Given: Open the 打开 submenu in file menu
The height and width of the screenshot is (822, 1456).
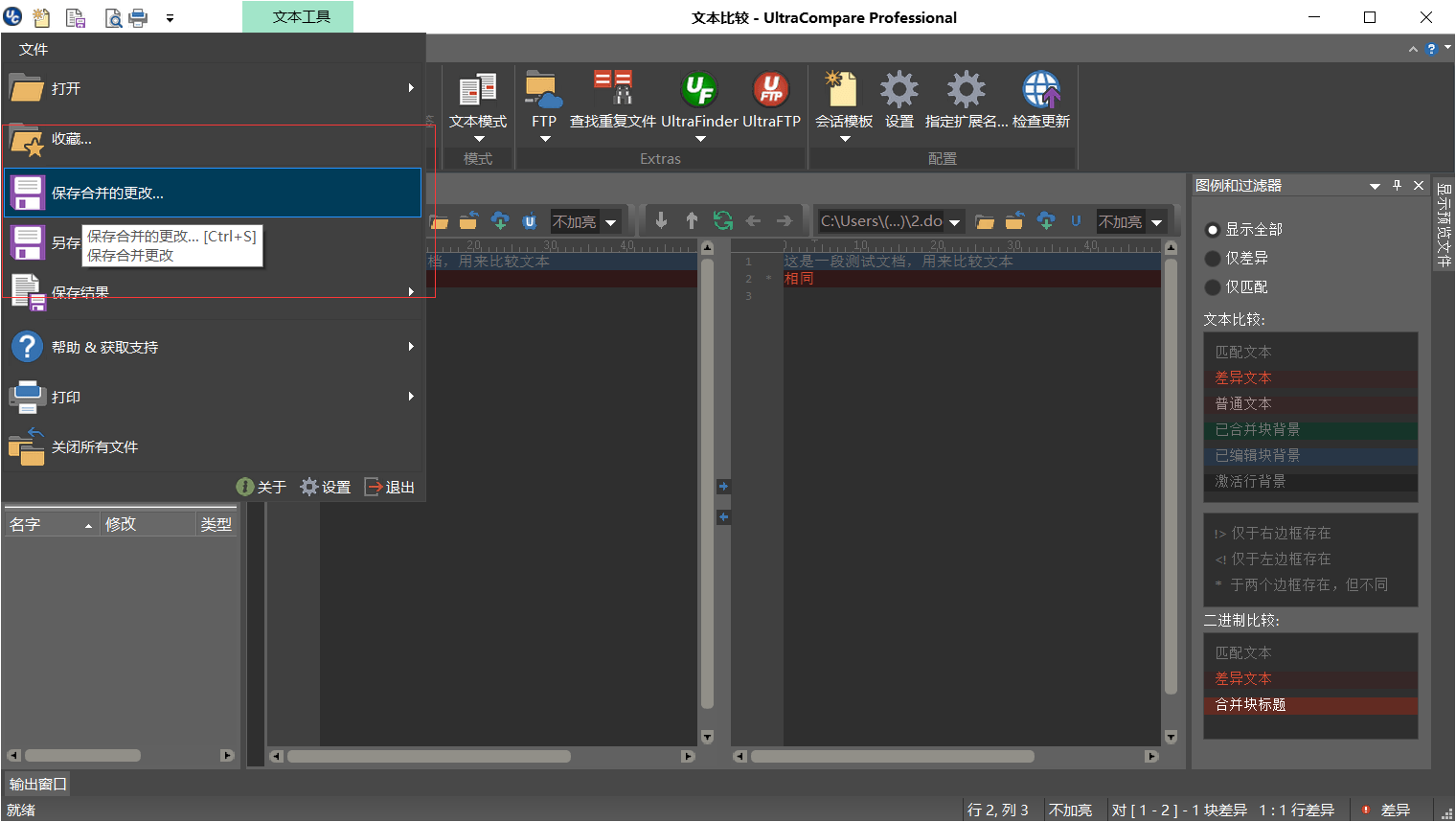Looking at the screenshot, I should (213, 88).
